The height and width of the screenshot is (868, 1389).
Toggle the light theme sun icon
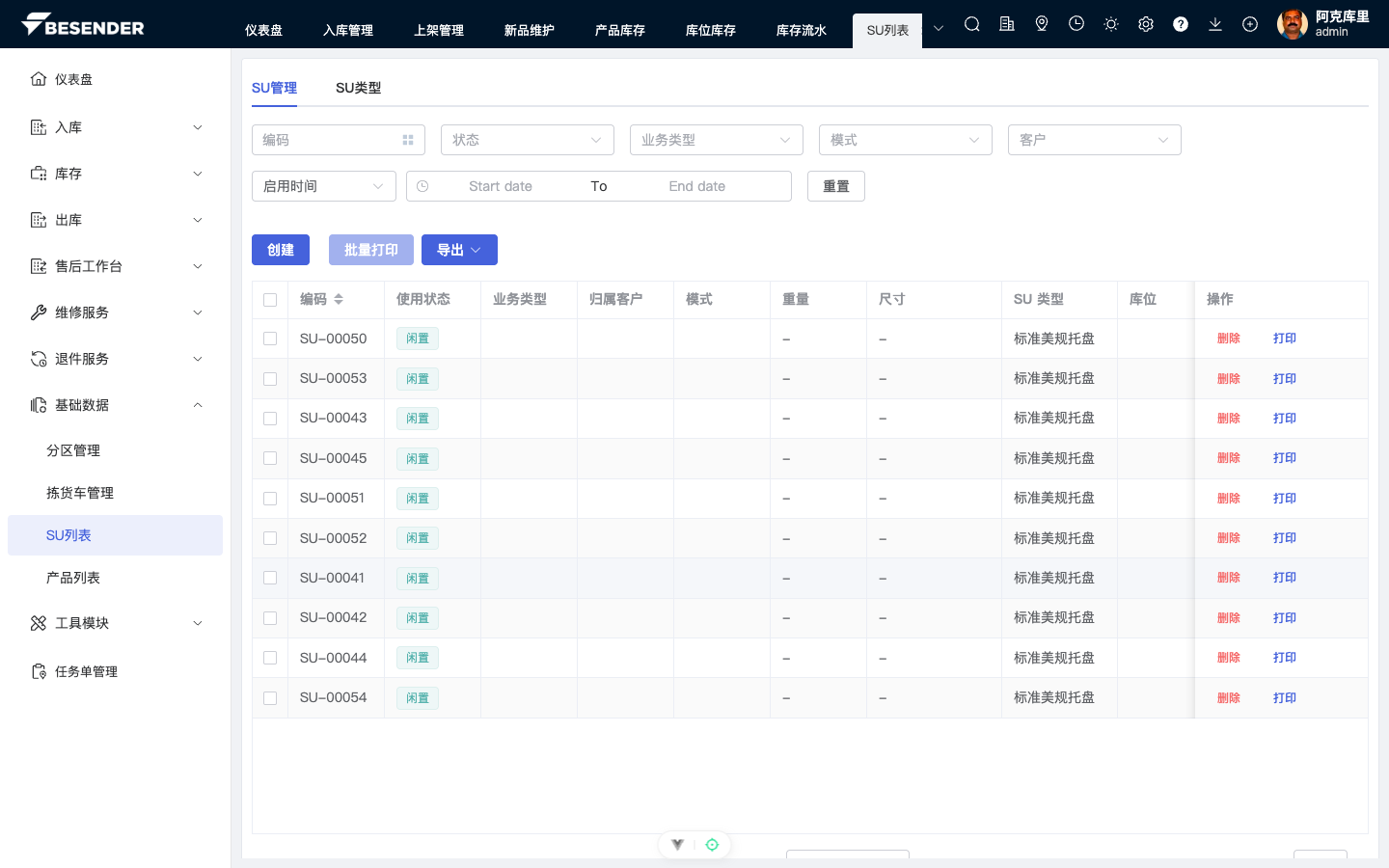pos(1111,24)
